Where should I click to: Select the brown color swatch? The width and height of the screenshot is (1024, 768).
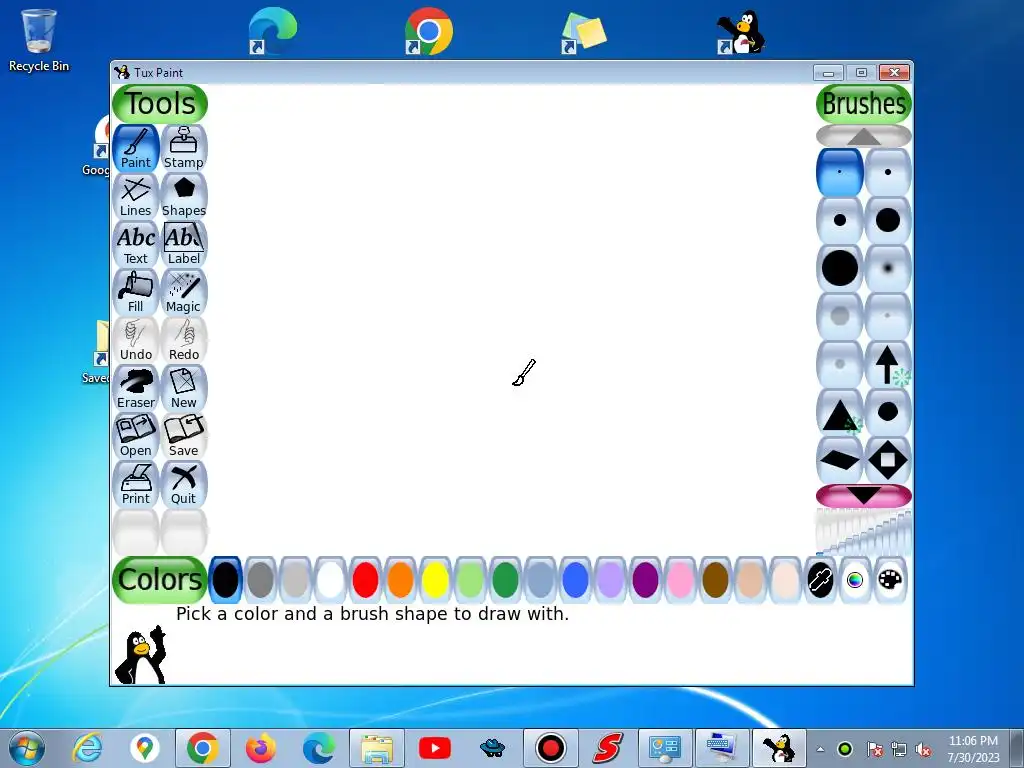[715, 580]
